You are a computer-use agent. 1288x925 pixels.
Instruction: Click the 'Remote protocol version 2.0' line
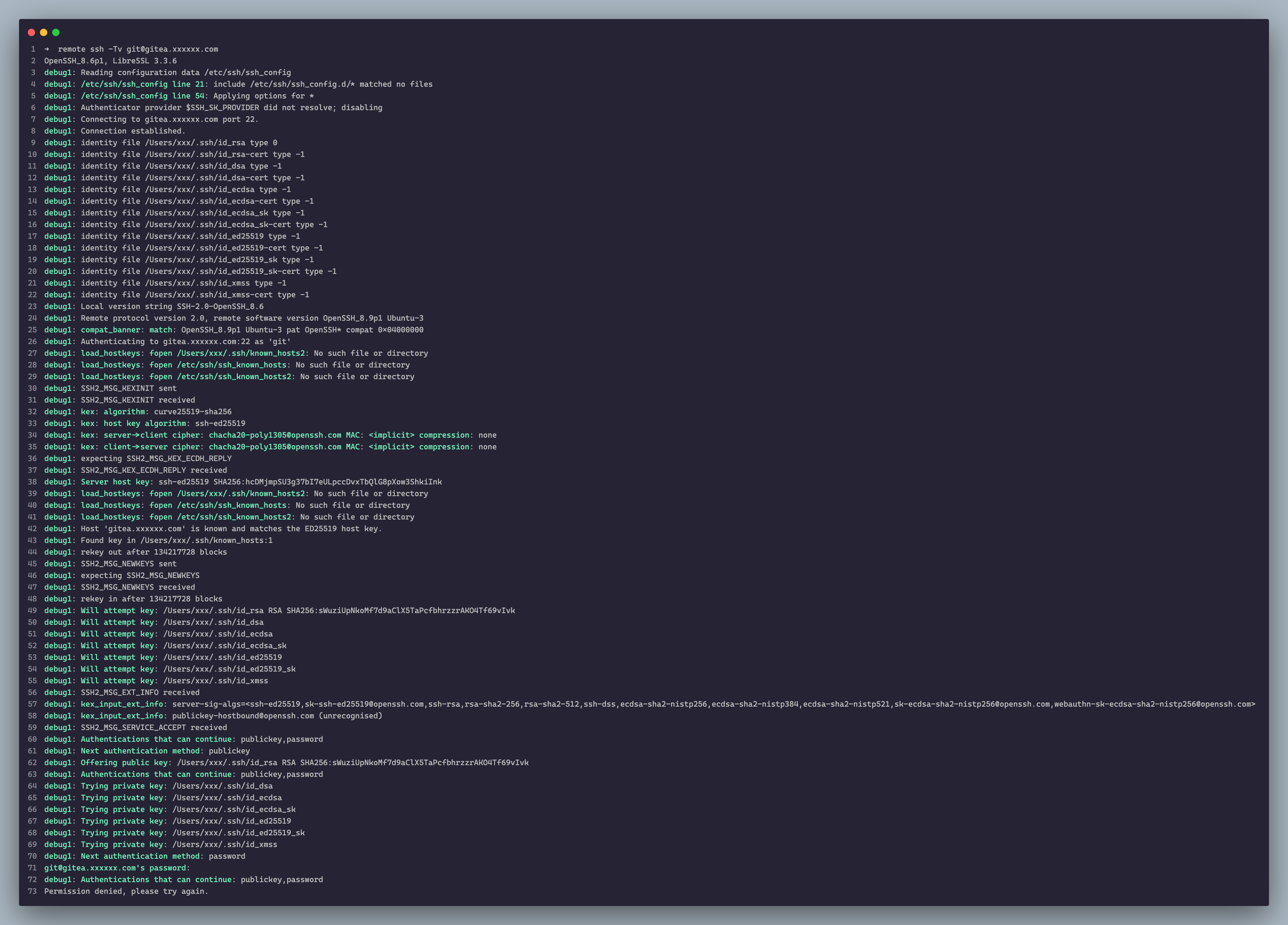234,318
